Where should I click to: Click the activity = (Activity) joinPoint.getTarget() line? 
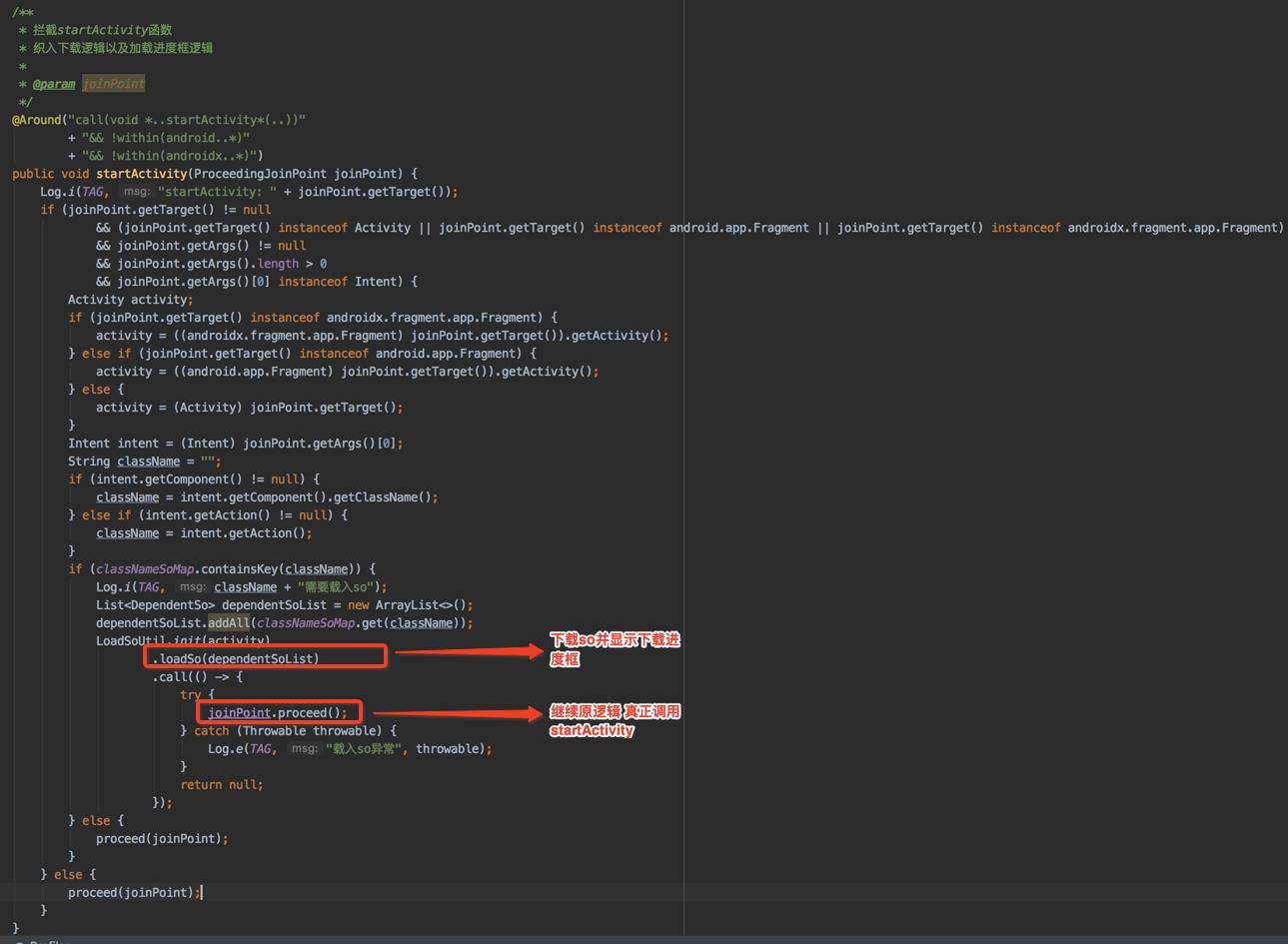click(250, 408)
